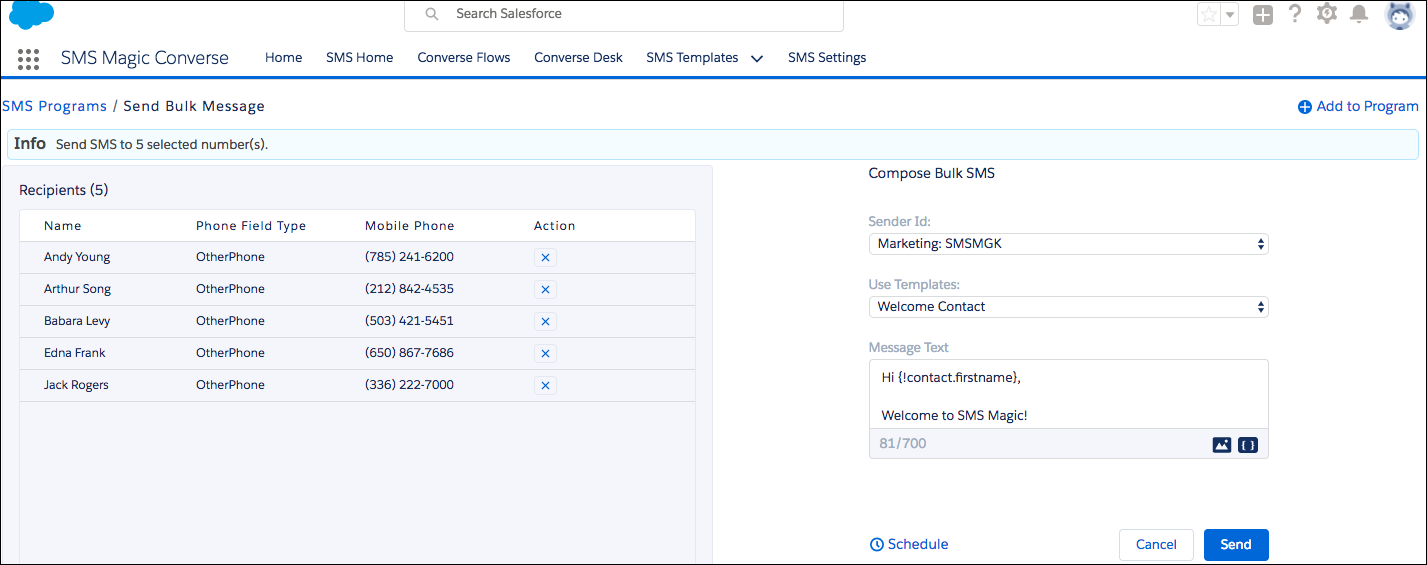Open the Converse Desk tab

coord(579,58)
